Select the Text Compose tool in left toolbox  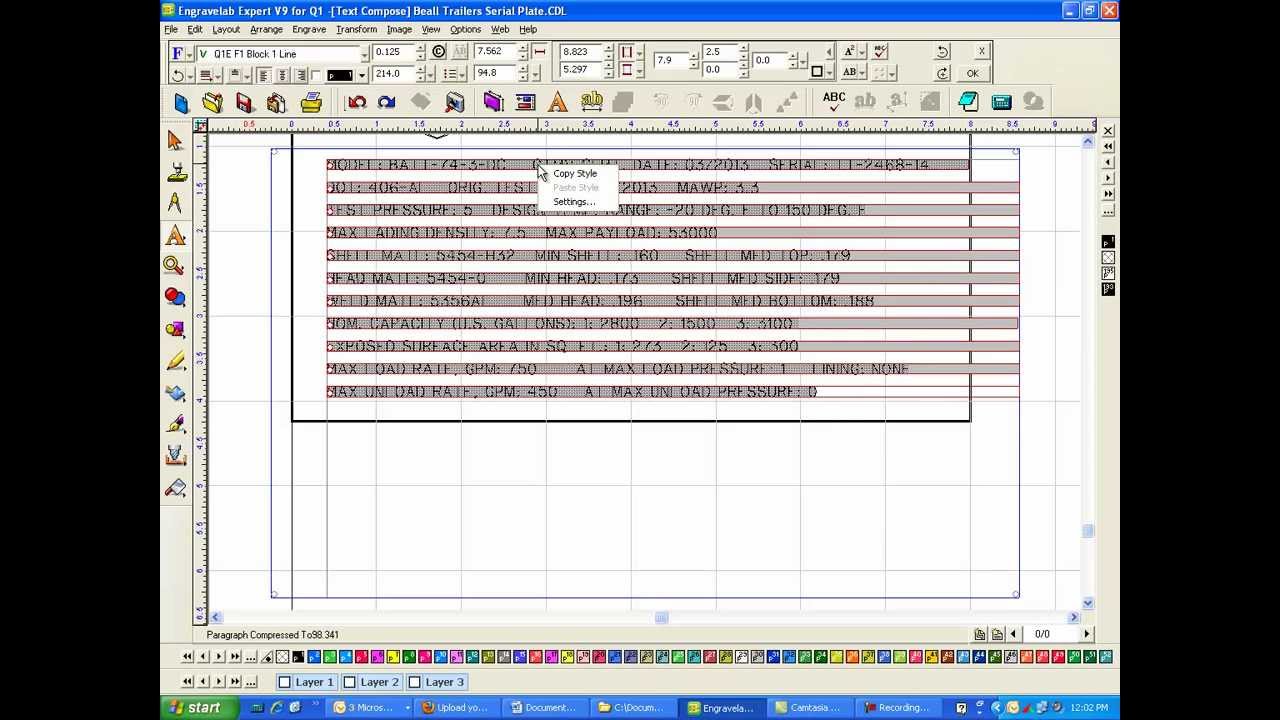coord(175,236)
